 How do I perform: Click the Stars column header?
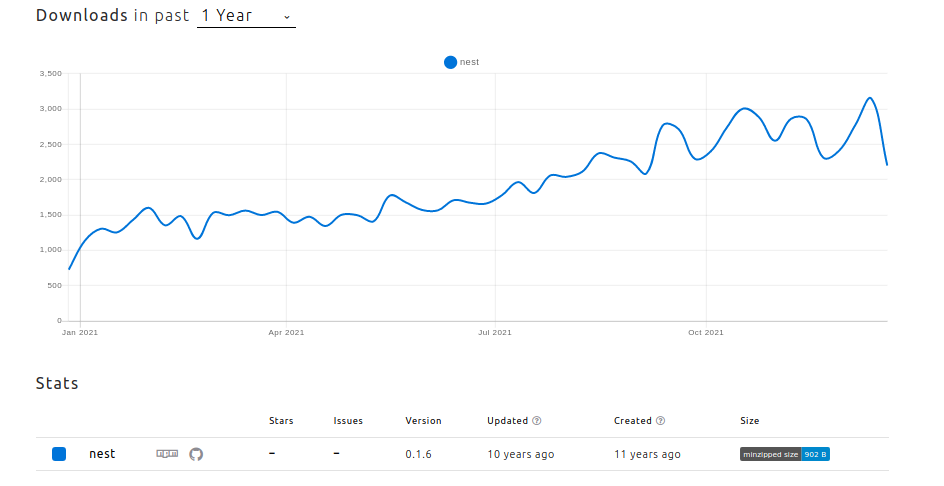click(281, 421)
